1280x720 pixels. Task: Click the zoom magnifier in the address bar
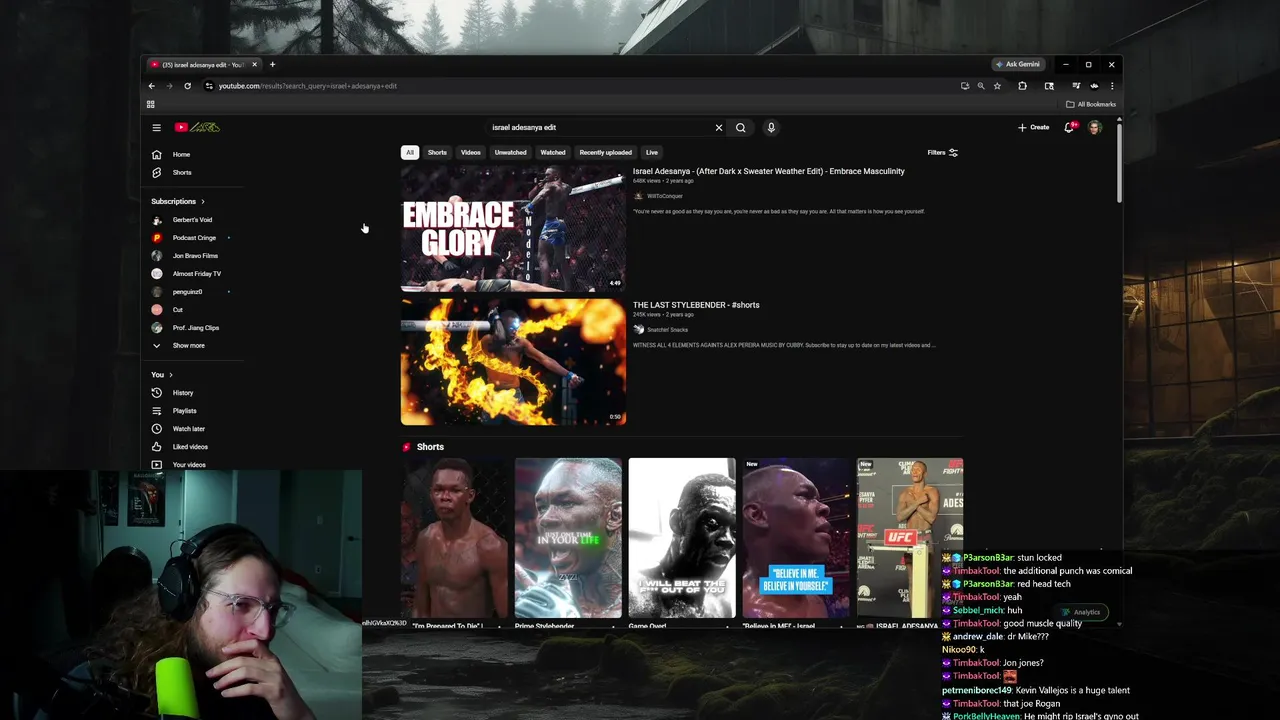click(981, 86)
